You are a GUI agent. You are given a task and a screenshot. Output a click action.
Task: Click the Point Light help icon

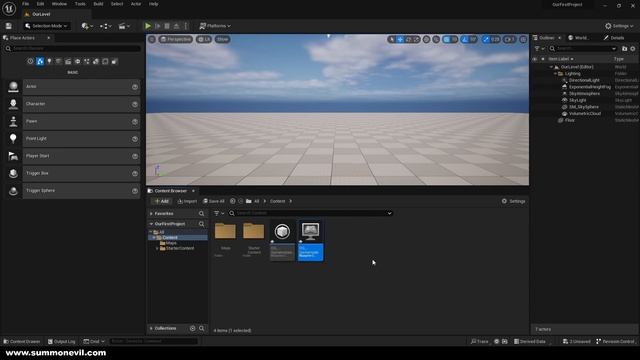[x=135, y=139]
